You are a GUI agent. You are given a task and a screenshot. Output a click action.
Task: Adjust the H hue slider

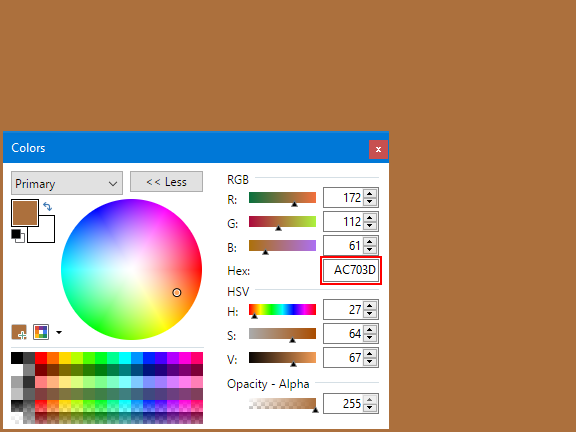(282, 310)
